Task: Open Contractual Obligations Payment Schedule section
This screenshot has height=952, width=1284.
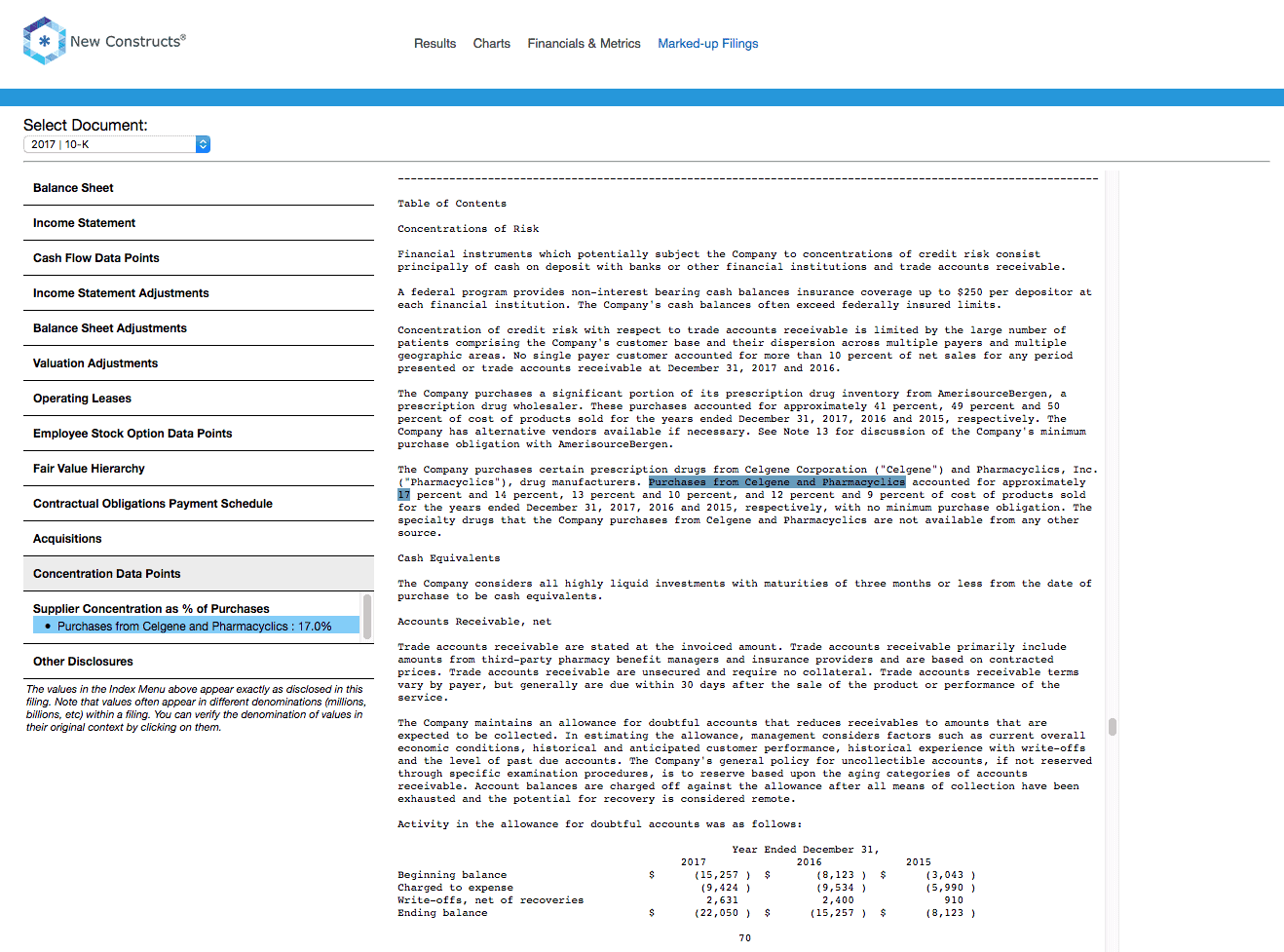Action: point(199,504)
